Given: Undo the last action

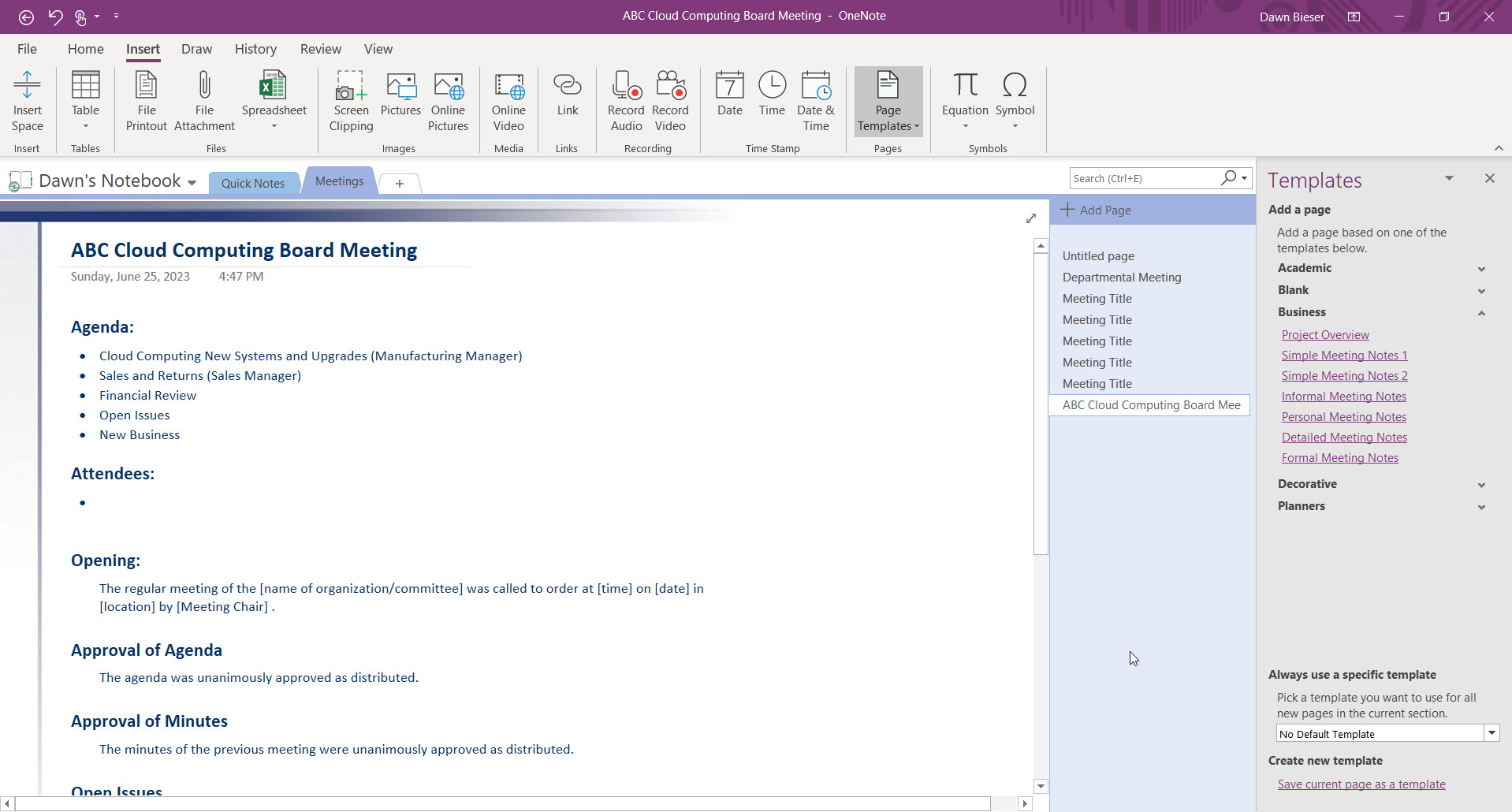Looking at the screenshot, I should tap(55, 17).
